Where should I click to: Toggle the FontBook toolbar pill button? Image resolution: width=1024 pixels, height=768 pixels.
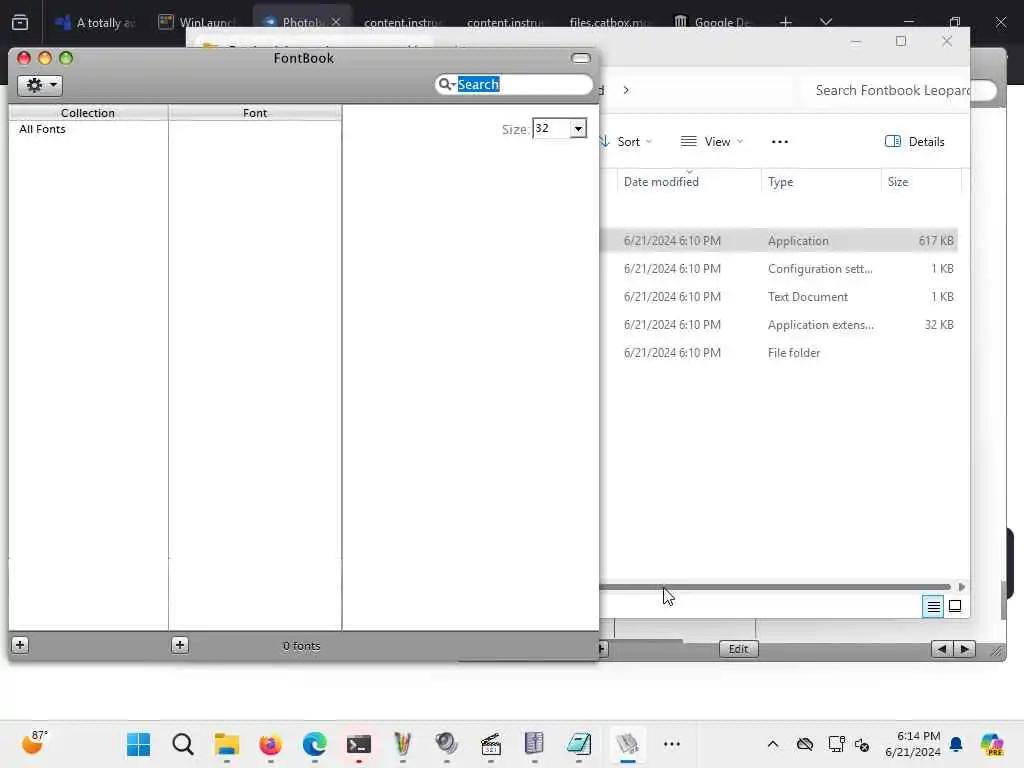click(581, 58)
